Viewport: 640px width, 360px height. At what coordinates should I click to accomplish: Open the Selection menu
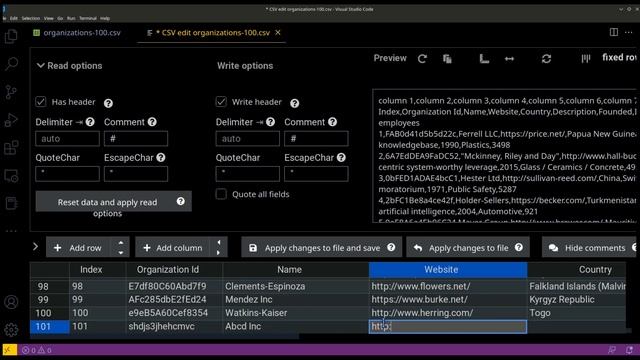click(31, 18)
